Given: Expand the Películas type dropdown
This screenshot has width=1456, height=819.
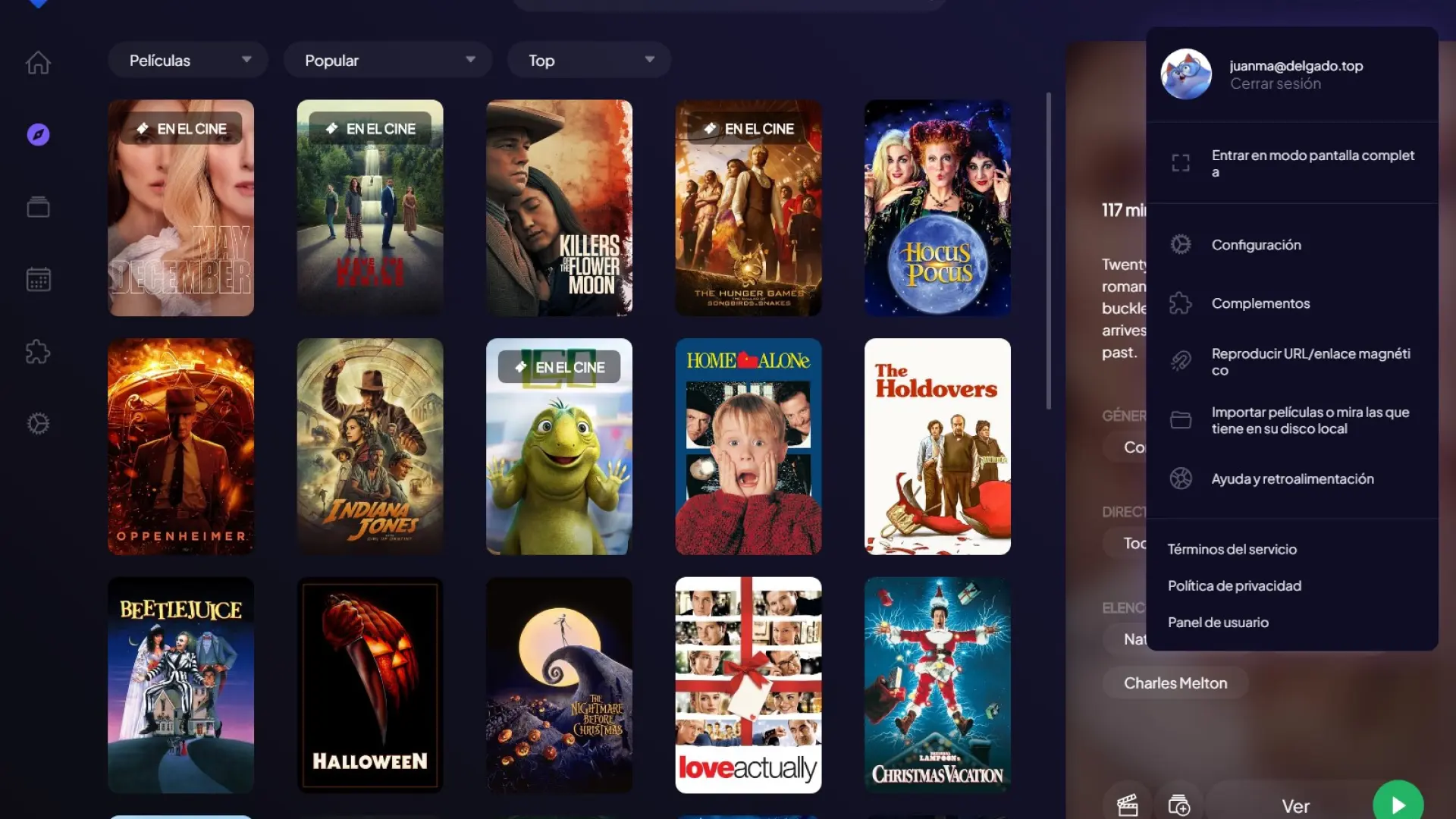Looking at the screenshot, I should click(187, 61).
